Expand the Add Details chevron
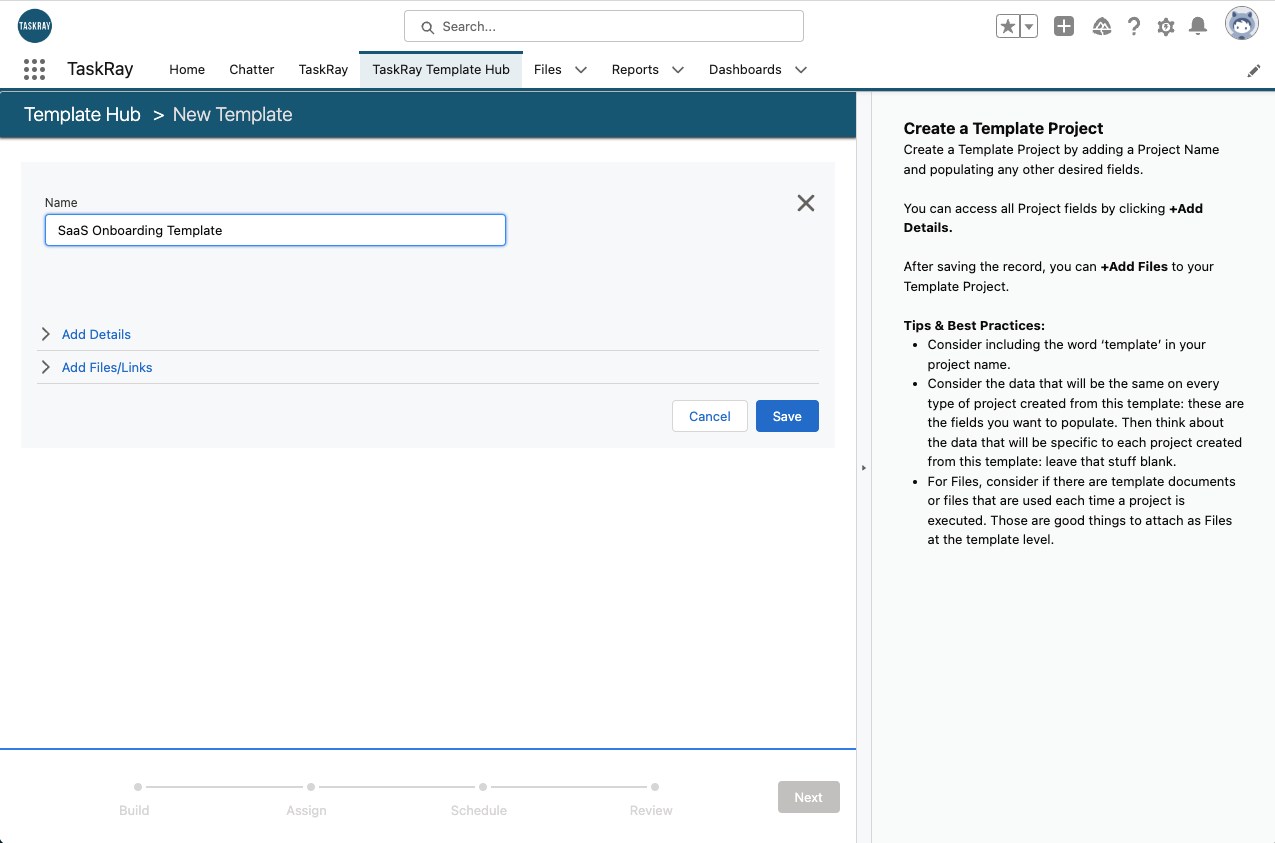Screen dimensions: 1275x843 pyautogui.click(x=46, y=334)
